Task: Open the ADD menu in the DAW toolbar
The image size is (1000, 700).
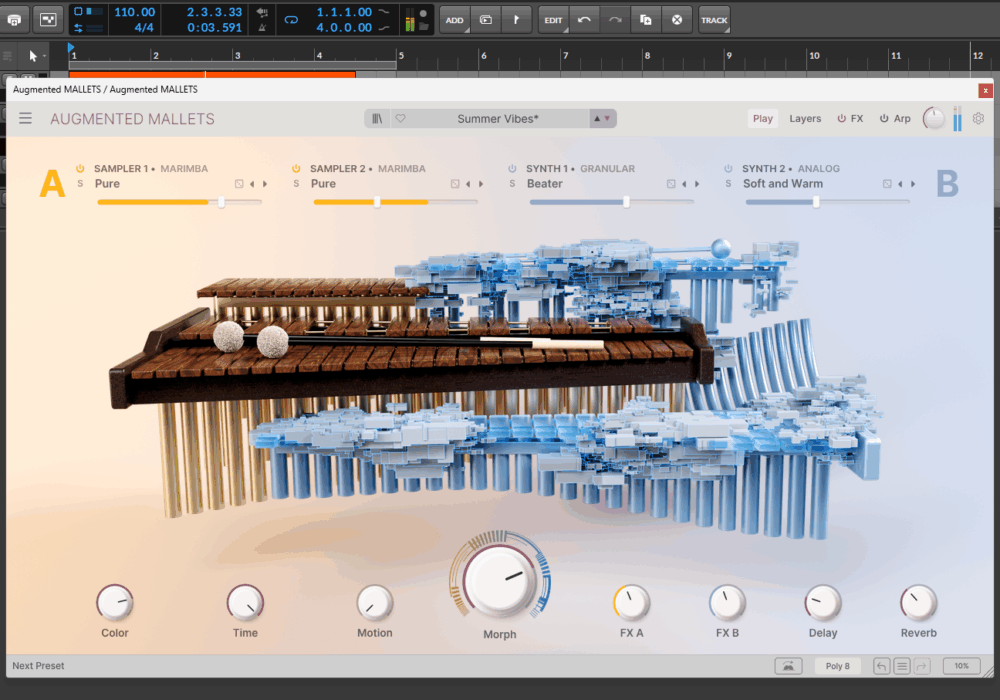Action: [455, 20]
